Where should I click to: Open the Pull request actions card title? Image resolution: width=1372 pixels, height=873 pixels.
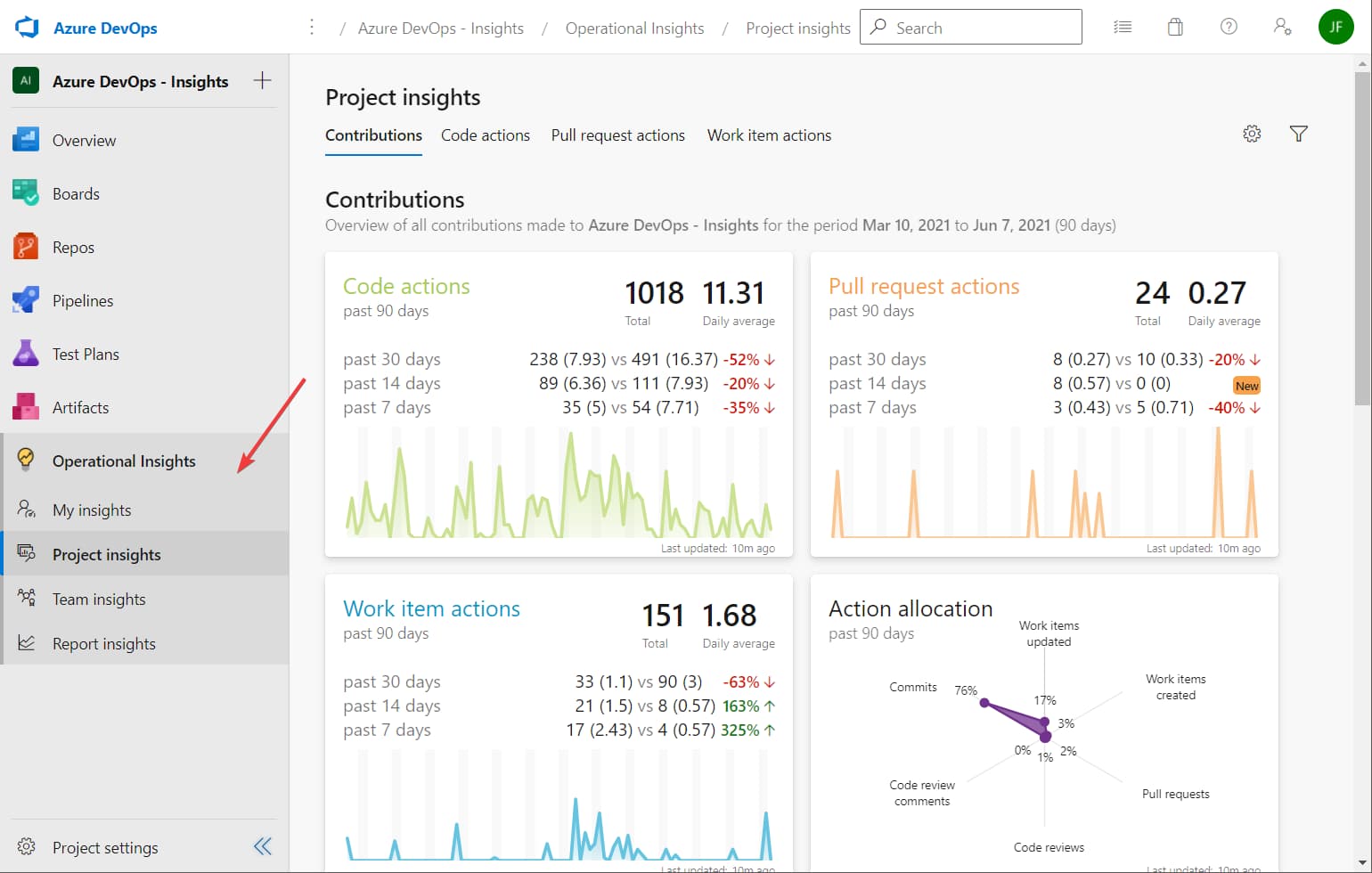pos(924,286)
